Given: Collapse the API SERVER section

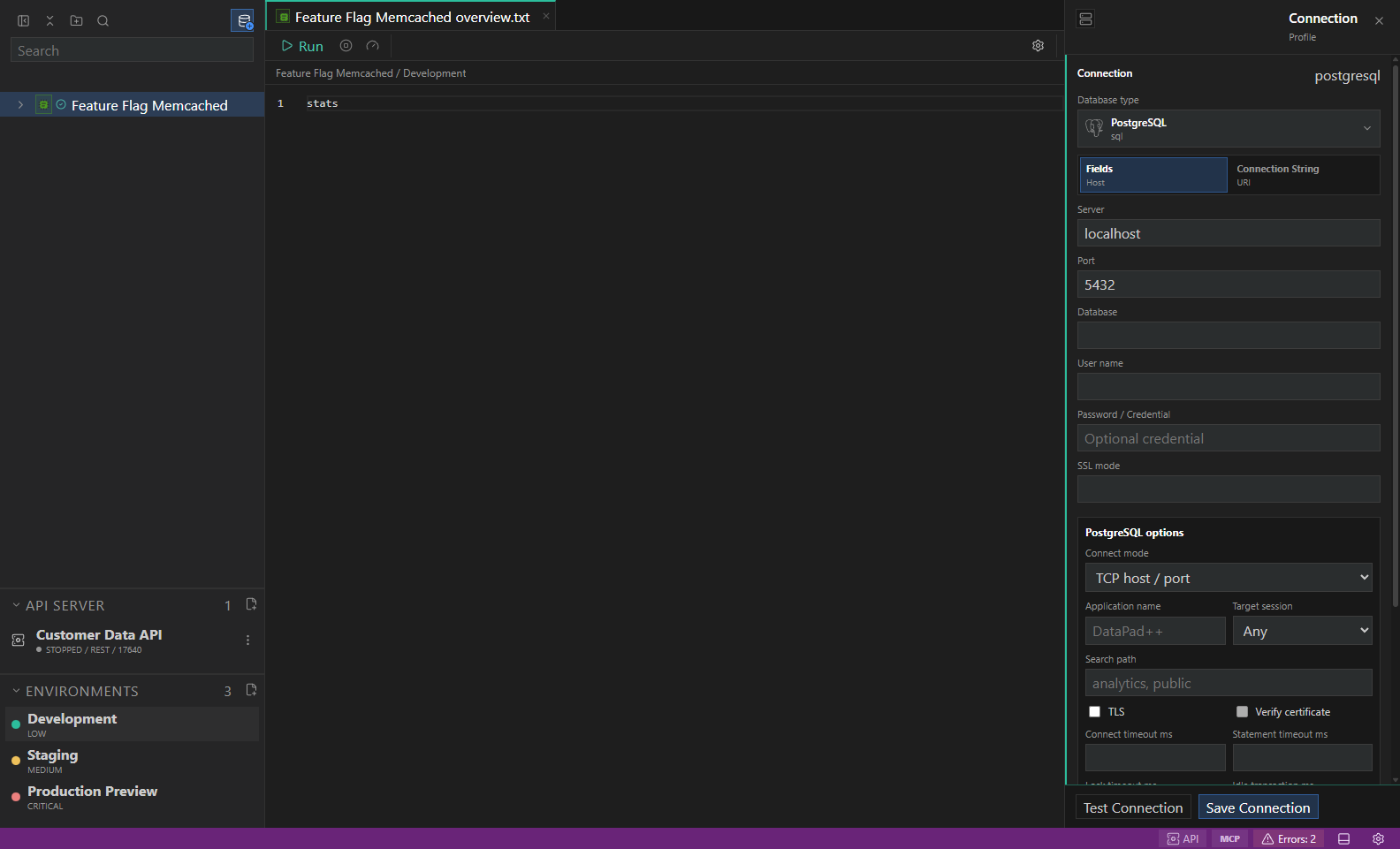Looking at the screenshot, I should (16, 605).
